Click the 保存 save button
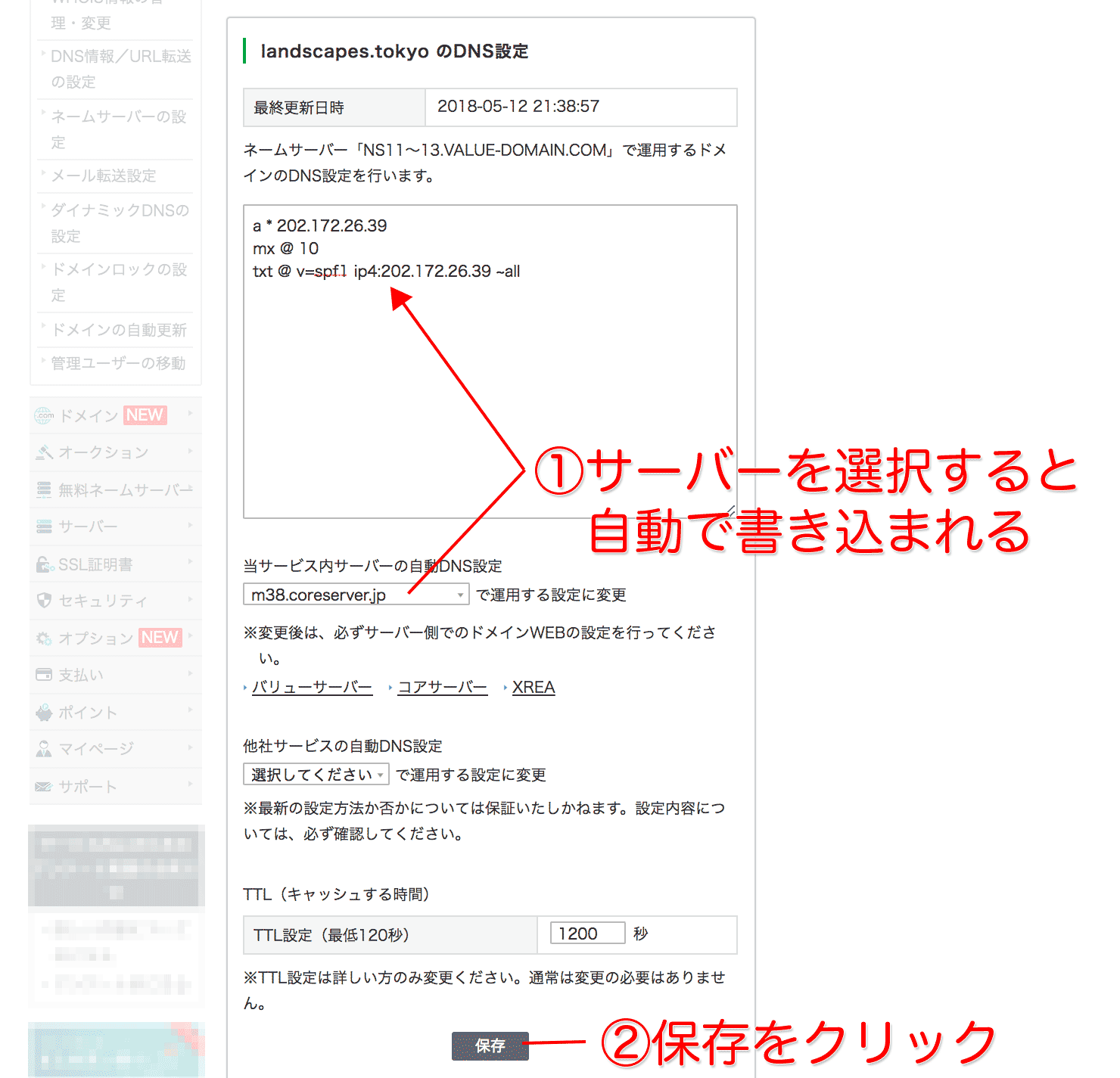The image size is (1120, 1078). click(490, 1045)
